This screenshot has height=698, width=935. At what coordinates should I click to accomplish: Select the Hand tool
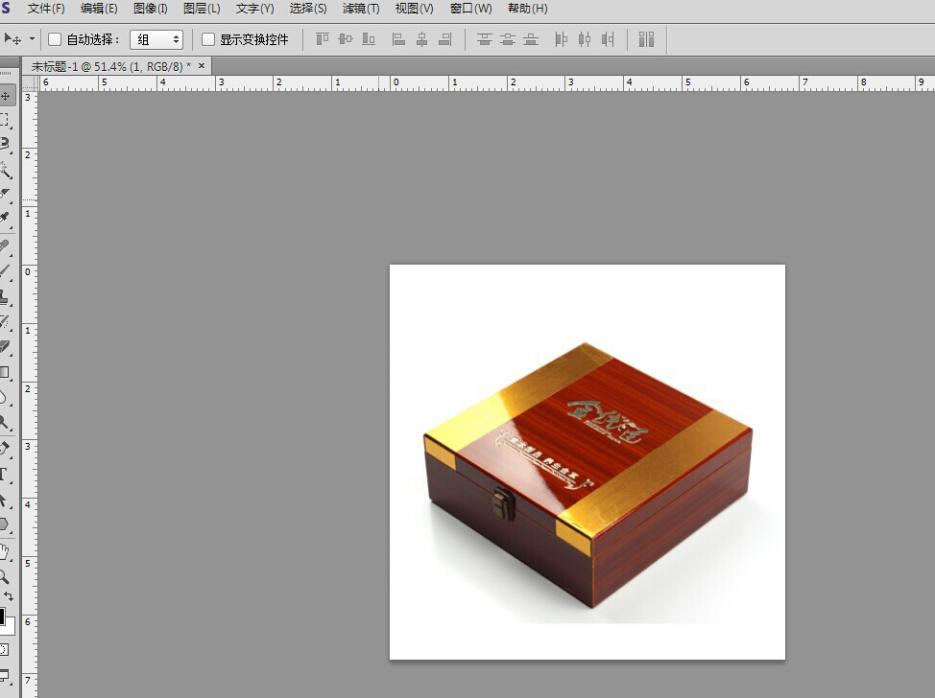(5, 551)
